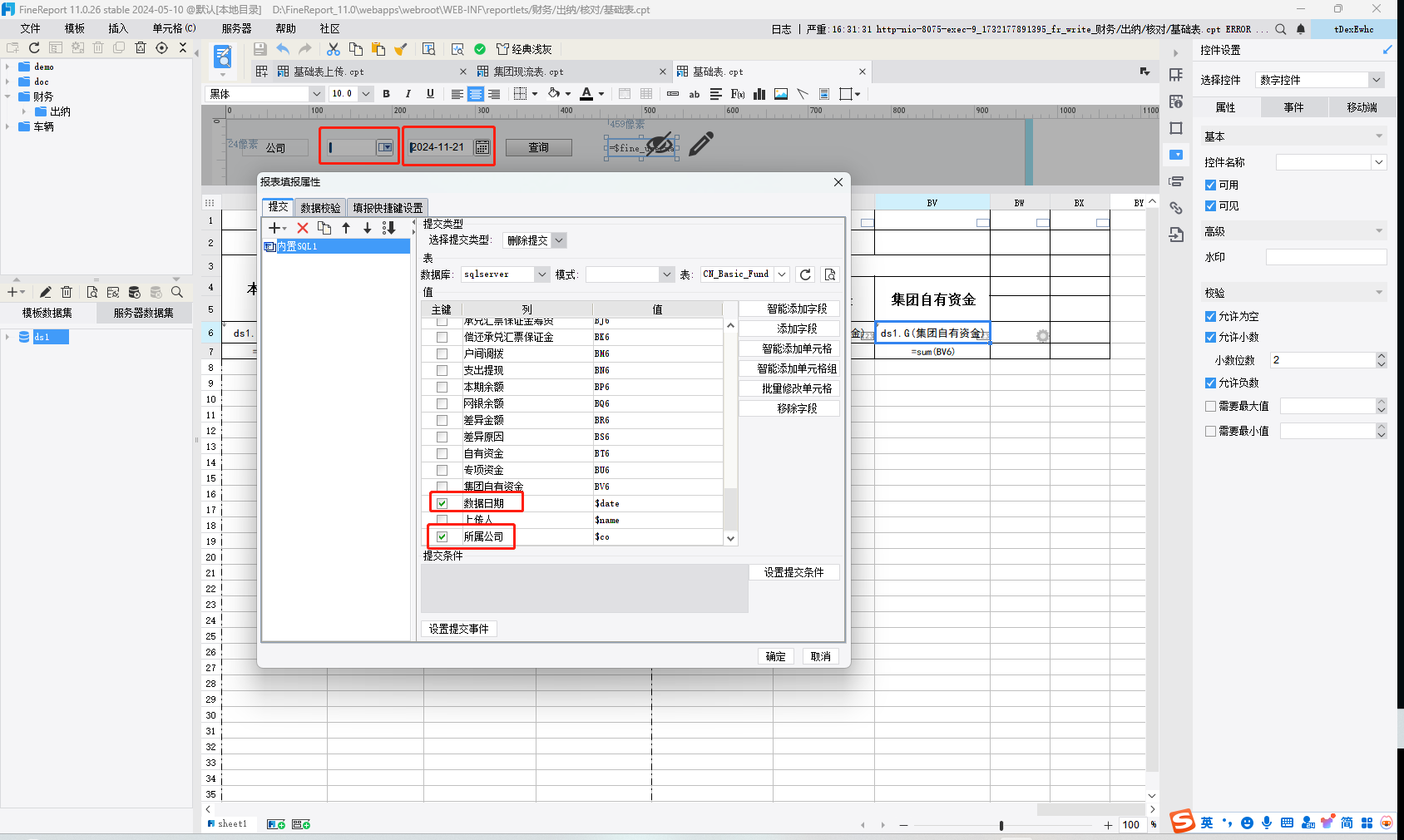This screenshot has width=1404, height=840.
Task: Switch to the 事件 tab in widget settings
Action: pos(1293,107)
